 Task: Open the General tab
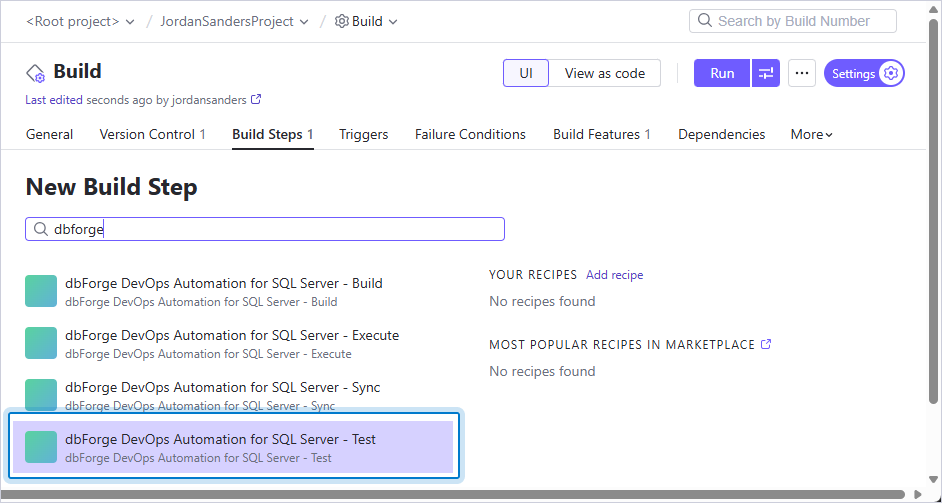pos(49,135)
